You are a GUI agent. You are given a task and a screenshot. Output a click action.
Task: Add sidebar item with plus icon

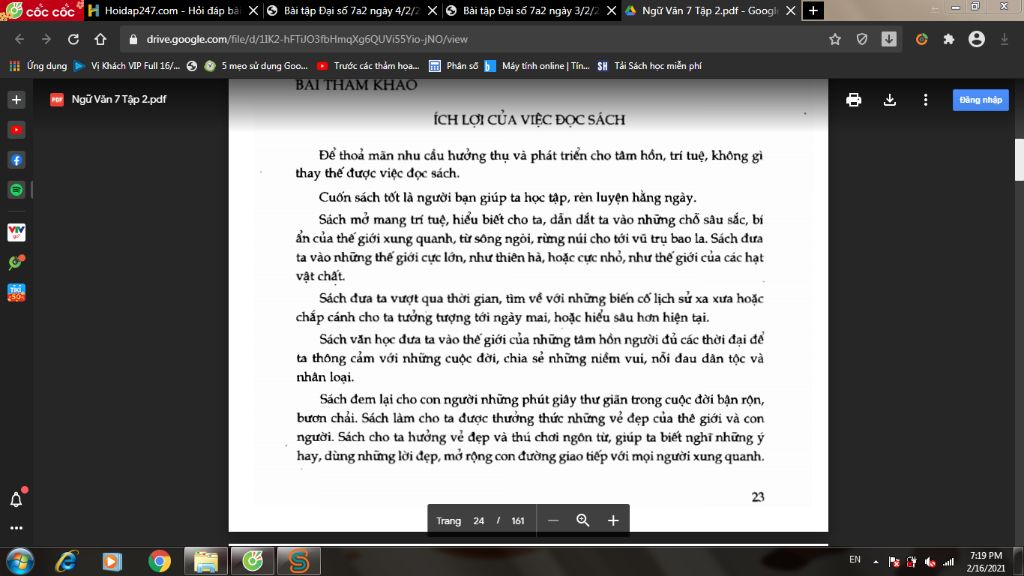pos(16,100)
